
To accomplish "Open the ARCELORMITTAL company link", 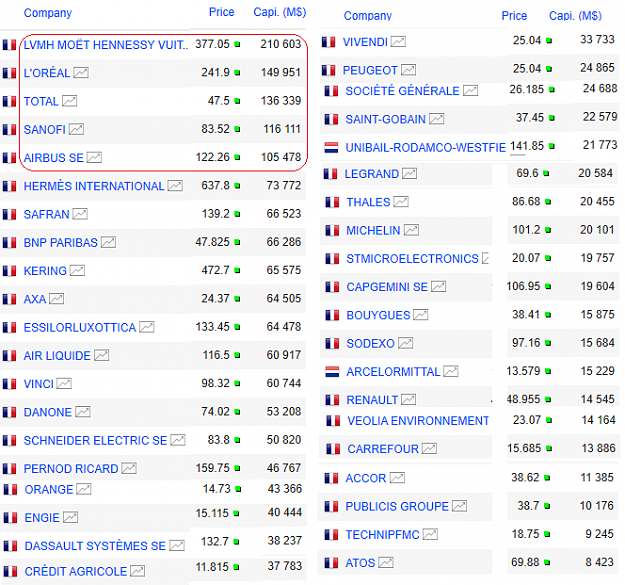I will pos(393,372).
